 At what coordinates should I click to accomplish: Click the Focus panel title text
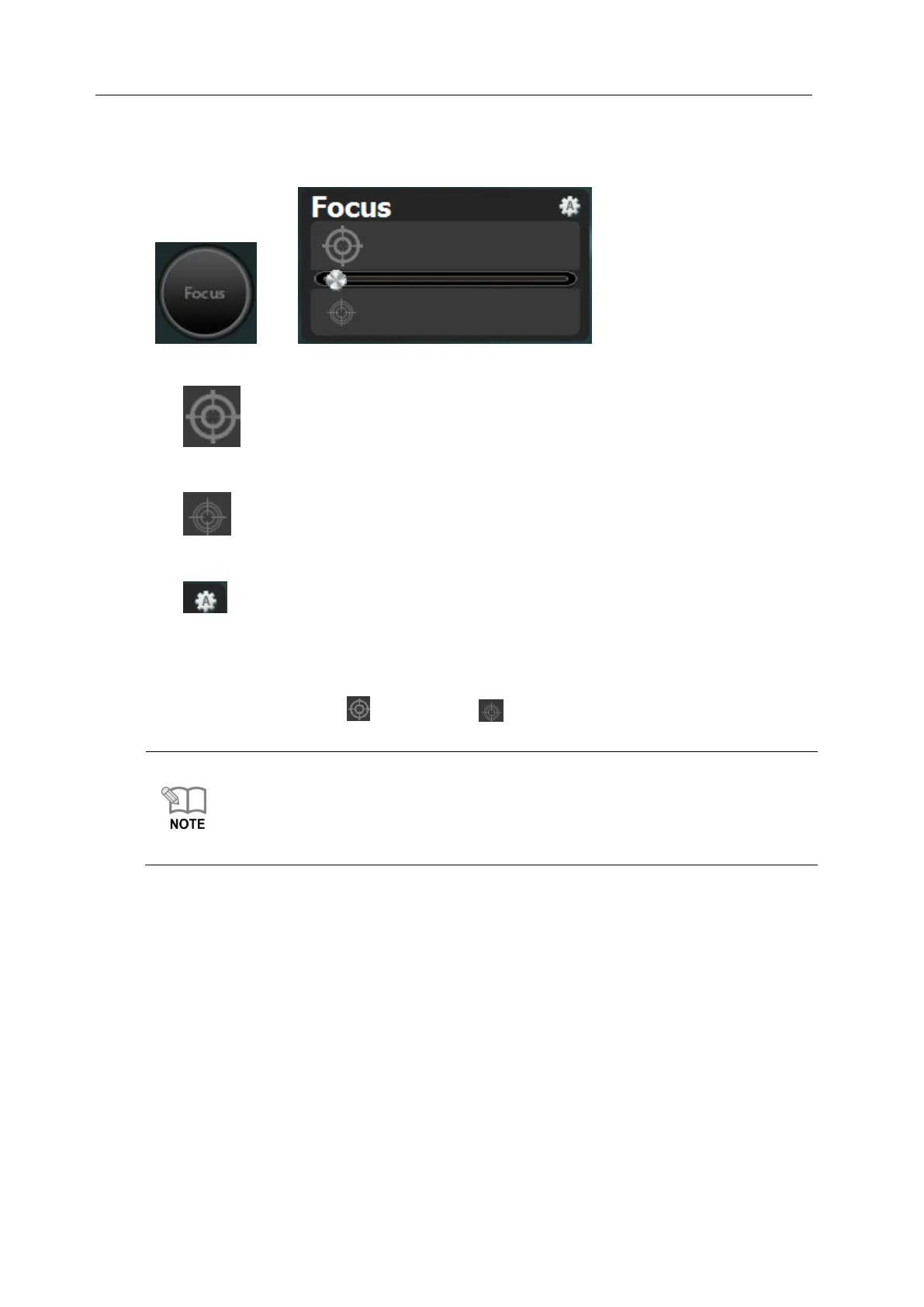(351, 207)
